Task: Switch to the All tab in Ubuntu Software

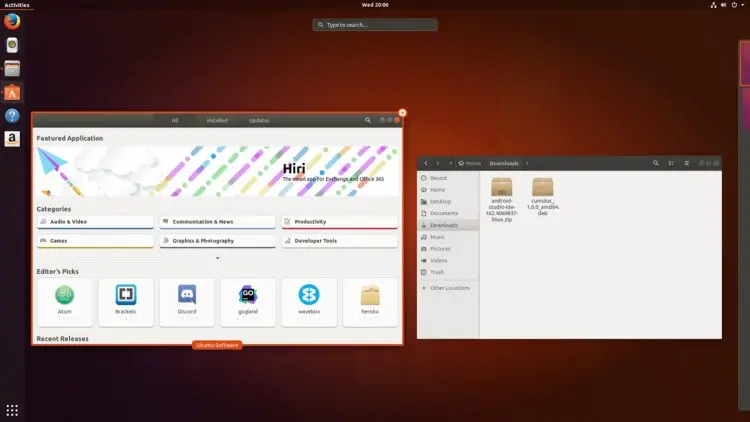Action: pos(175,121)
